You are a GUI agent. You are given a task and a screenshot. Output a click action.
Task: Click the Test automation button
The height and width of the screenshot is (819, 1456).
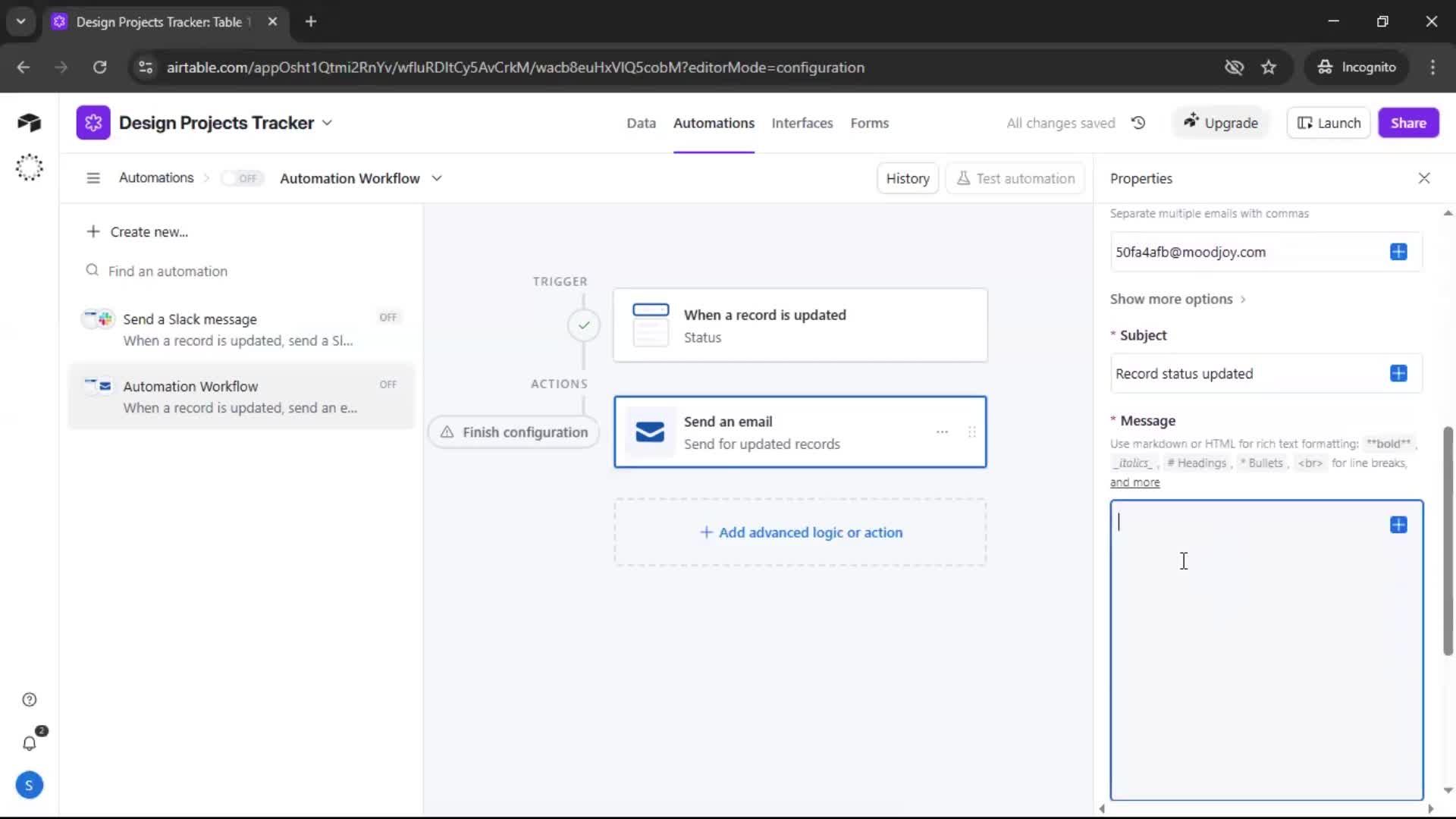tap(1015, 178)
